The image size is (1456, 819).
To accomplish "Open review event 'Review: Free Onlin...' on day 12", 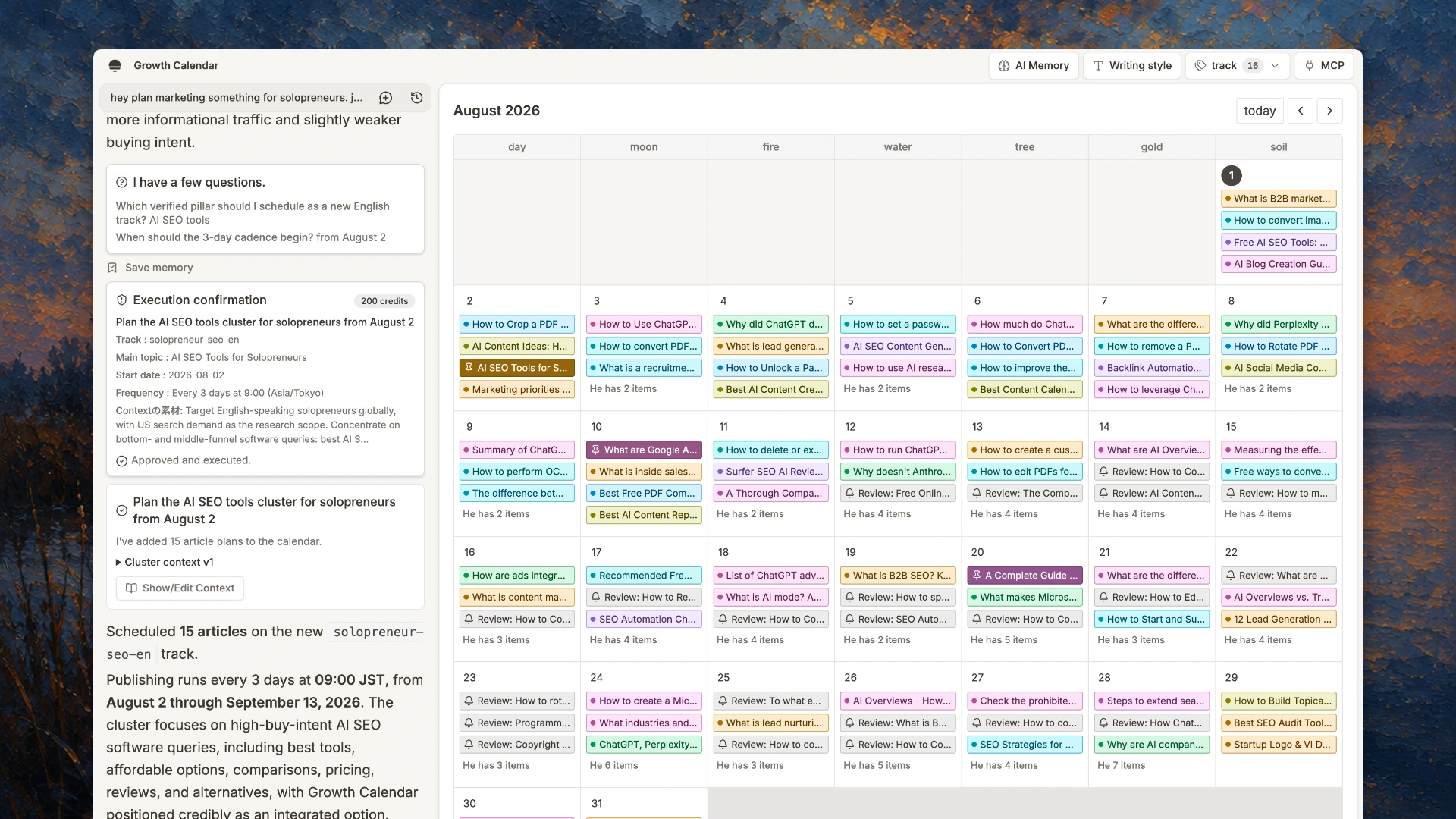I will (x=898, y=494).
